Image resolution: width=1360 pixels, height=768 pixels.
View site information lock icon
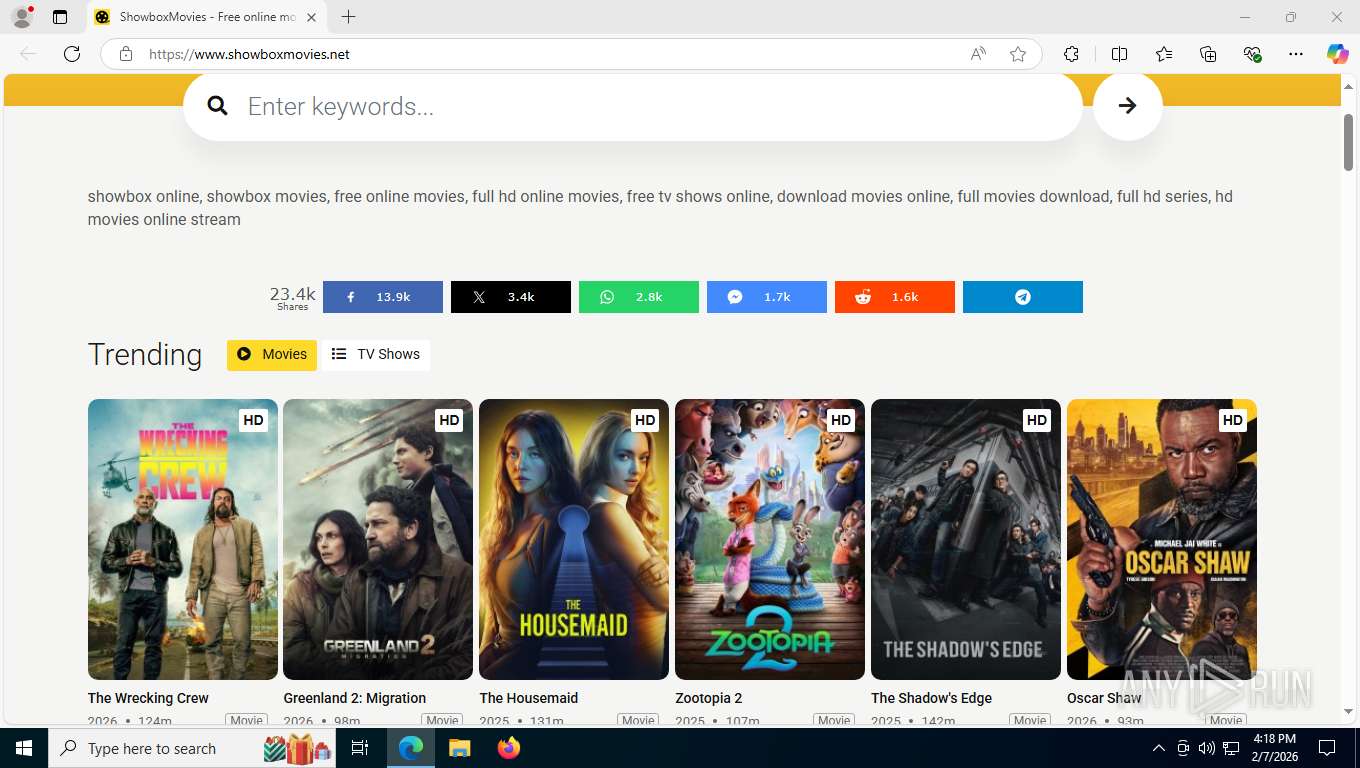[126, 54]
